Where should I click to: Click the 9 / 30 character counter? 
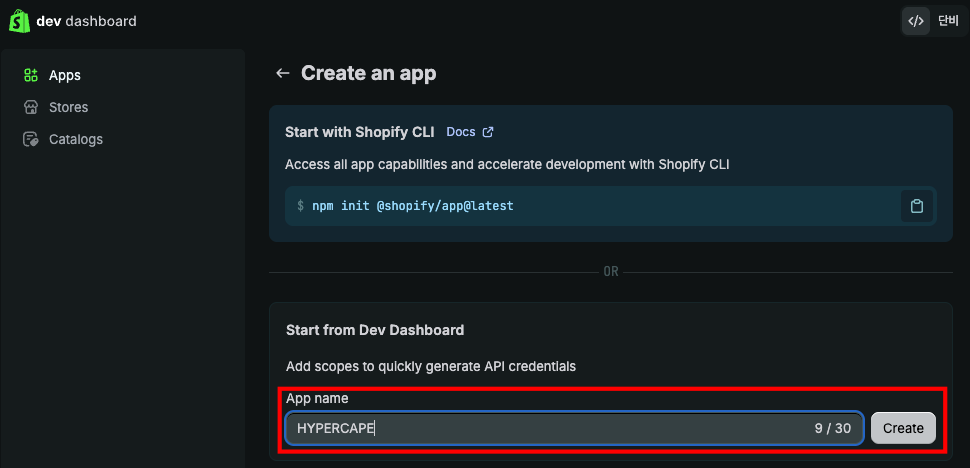[x=833, y=428]
